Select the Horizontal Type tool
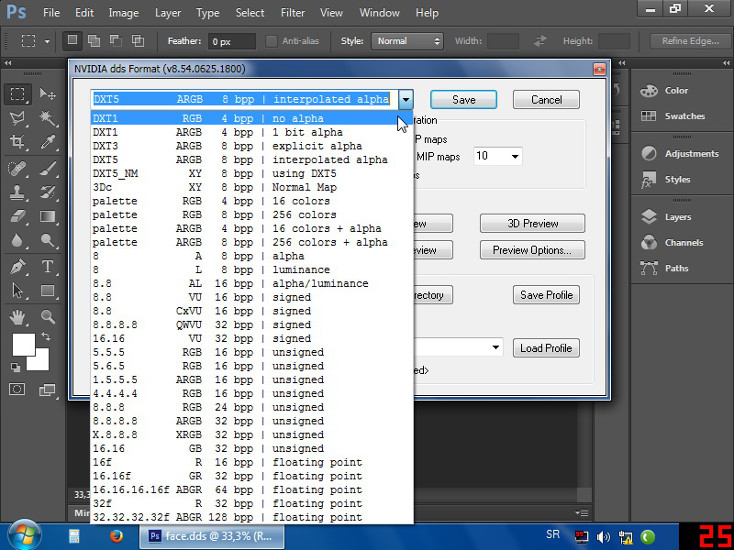This screenshot has width=734, height=550. [47, 266]
